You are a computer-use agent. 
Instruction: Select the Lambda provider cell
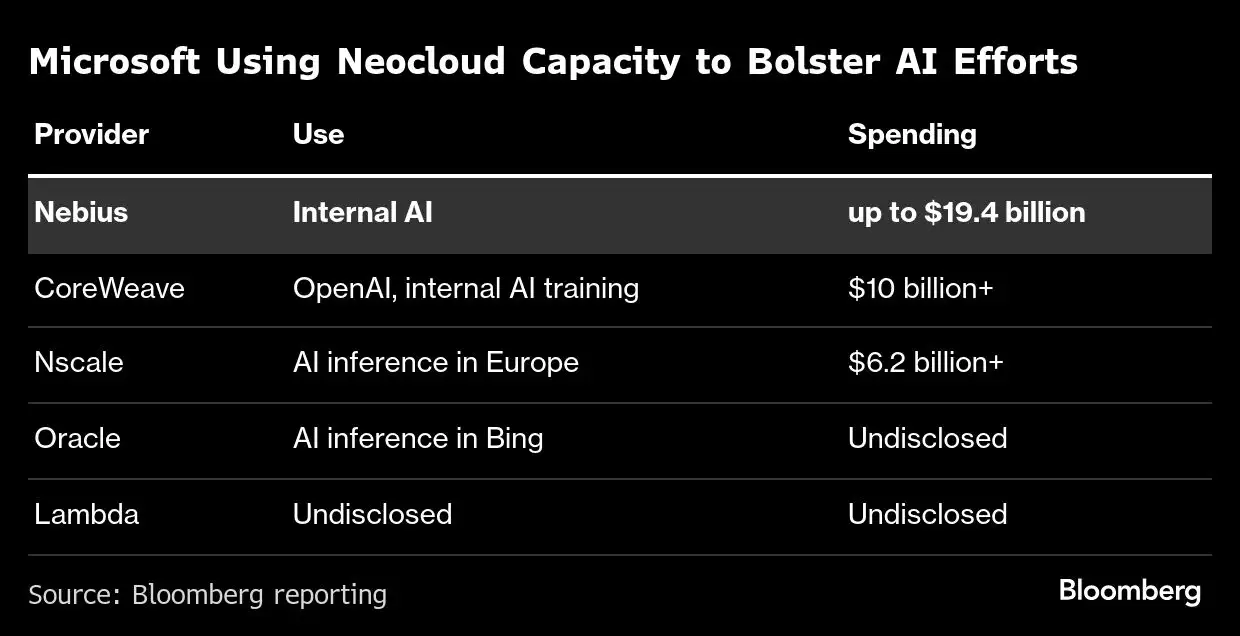click(86, 514)
